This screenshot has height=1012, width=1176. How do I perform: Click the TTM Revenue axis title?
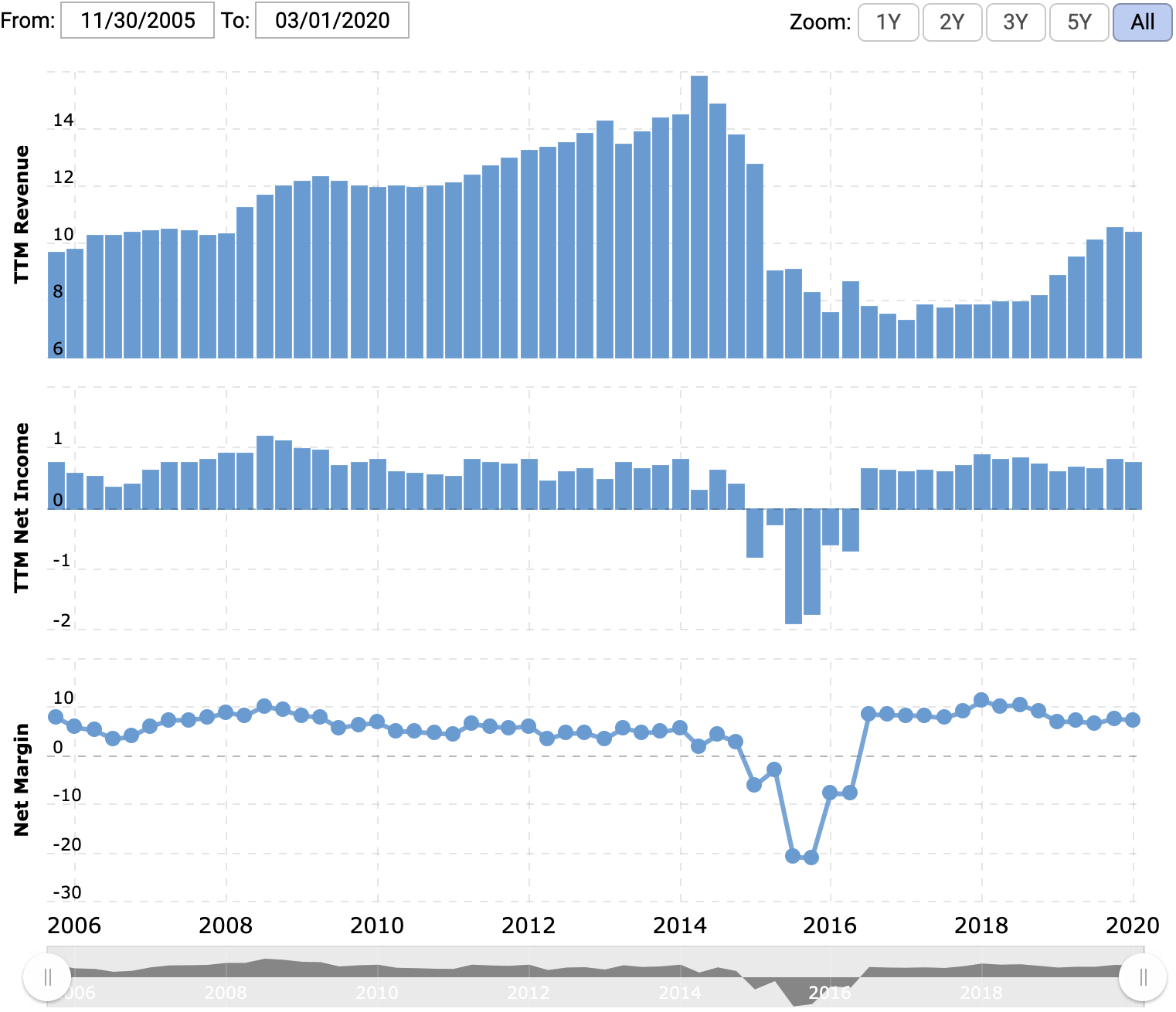pos(22,214)
